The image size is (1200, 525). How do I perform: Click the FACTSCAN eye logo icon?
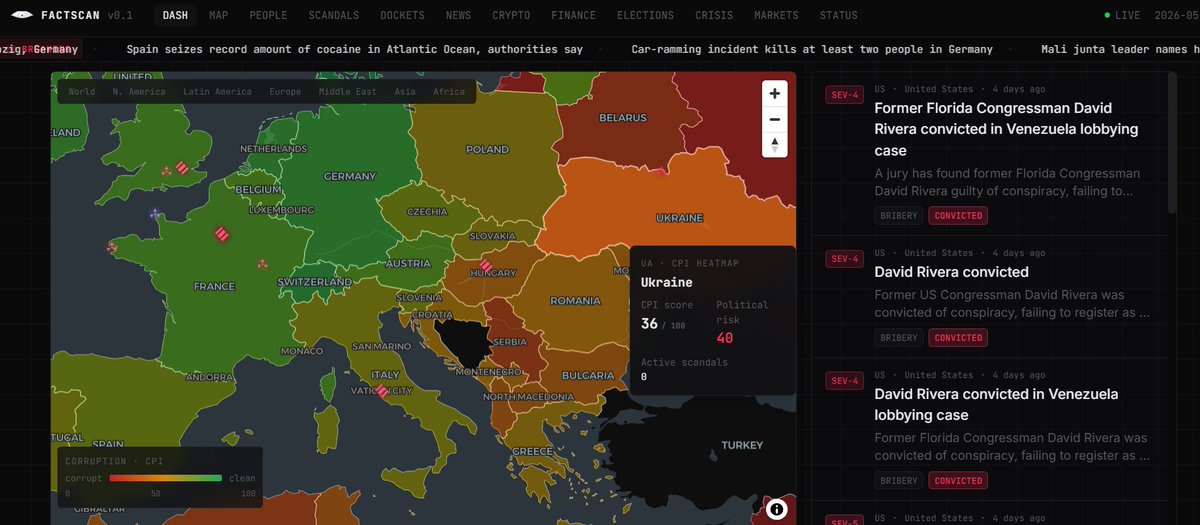point(23,15)
